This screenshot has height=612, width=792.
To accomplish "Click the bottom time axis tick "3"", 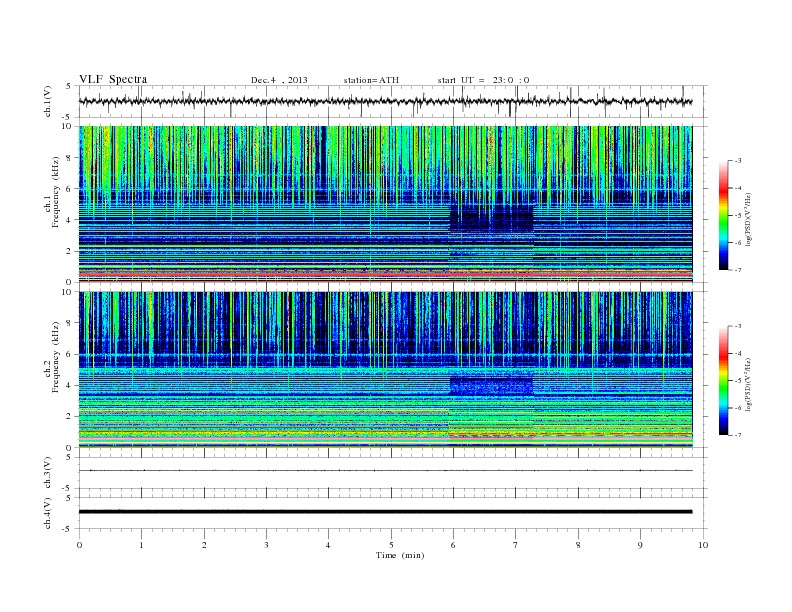I will tap(266, 545).
